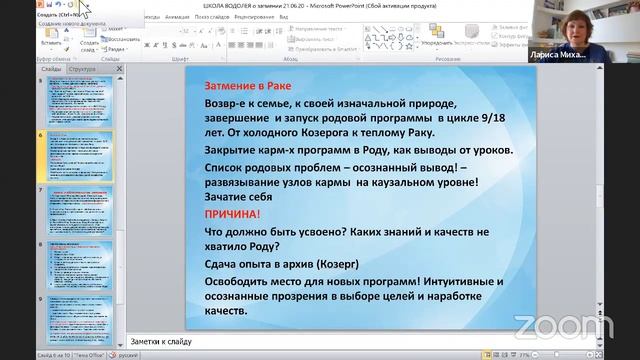Toggle bold Ж formatting
Viewport: 640px width, 360px height.
click(x=147, y=45)
